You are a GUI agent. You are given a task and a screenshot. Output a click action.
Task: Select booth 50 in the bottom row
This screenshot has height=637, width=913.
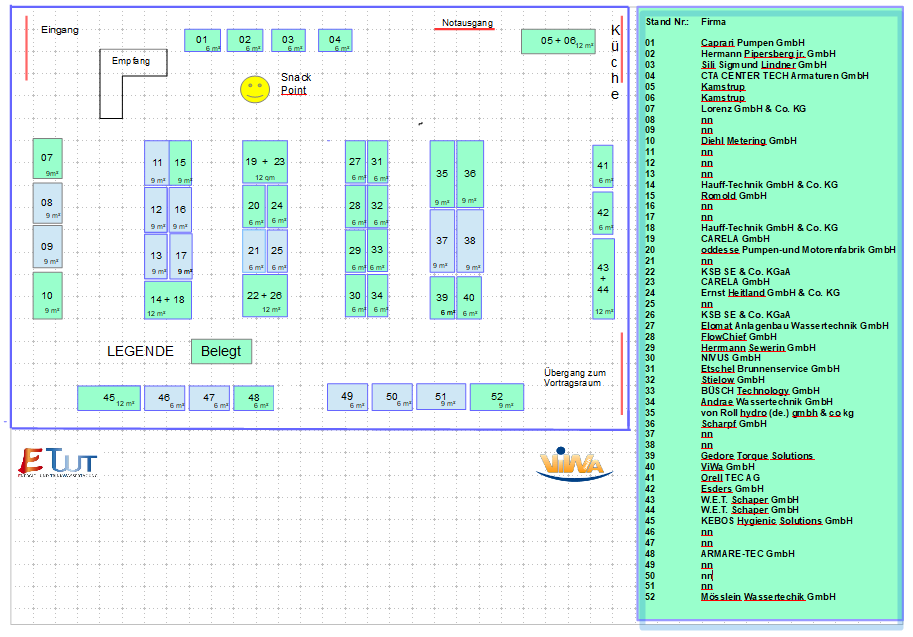pos(392,397)
